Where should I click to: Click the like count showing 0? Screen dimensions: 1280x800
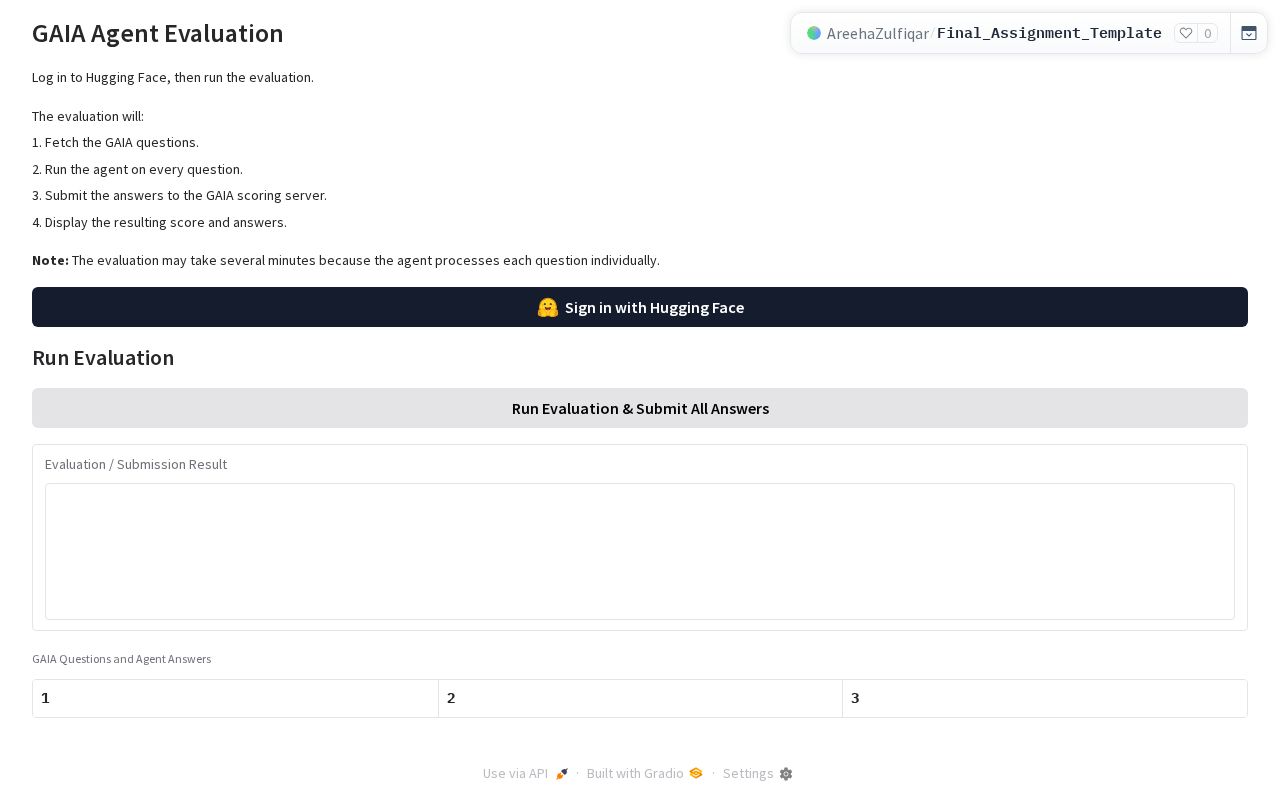pyautogui.click(x=1207, y=33)
